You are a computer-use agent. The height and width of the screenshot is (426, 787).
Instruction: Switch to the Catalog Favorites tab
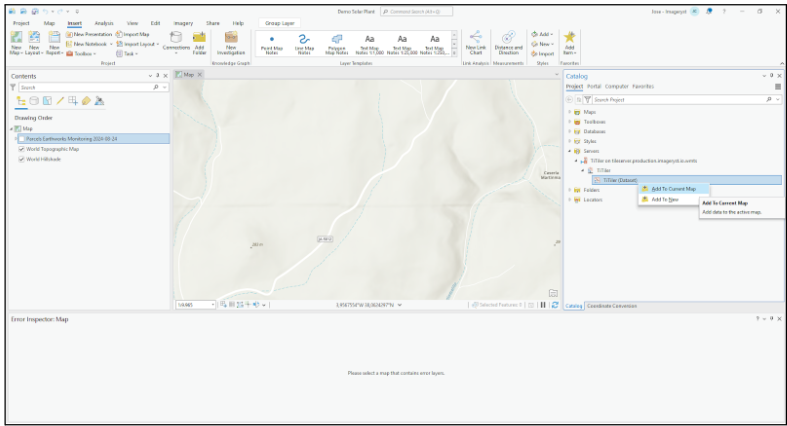click(x=643, y=86)
